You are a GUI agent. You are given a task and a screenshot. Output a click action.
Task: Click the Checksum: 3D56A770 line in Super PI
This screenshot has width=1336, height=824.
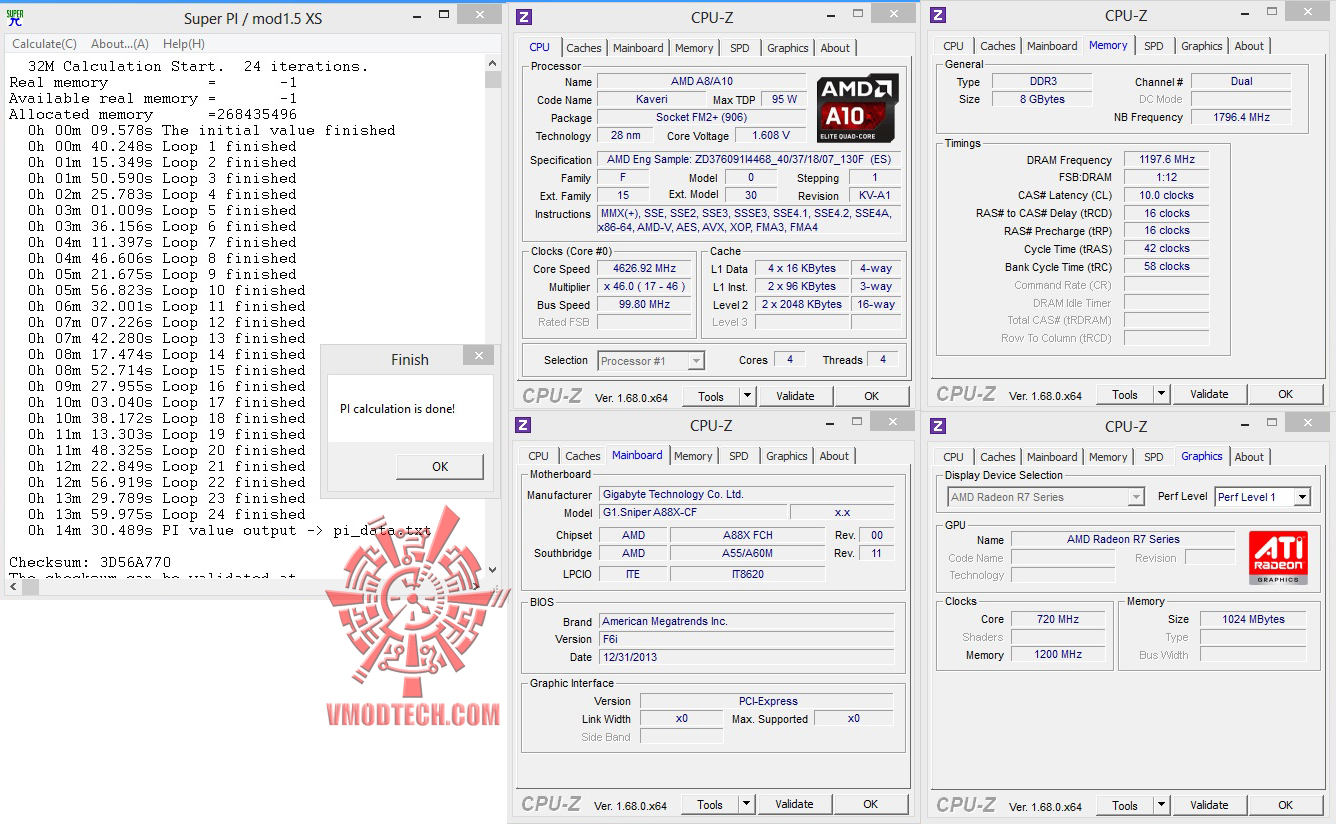[90, 563]
